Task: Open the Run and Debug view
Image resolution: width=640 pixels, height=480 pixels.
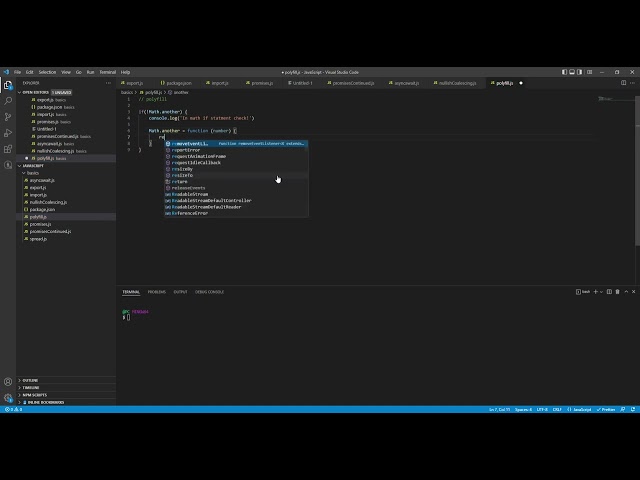Action: click(x=8, y=133)
